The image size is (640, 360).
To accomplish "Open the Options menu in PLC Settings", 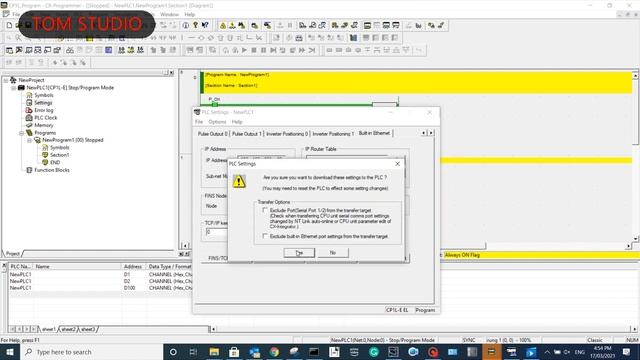I will [x=217, y=122].
